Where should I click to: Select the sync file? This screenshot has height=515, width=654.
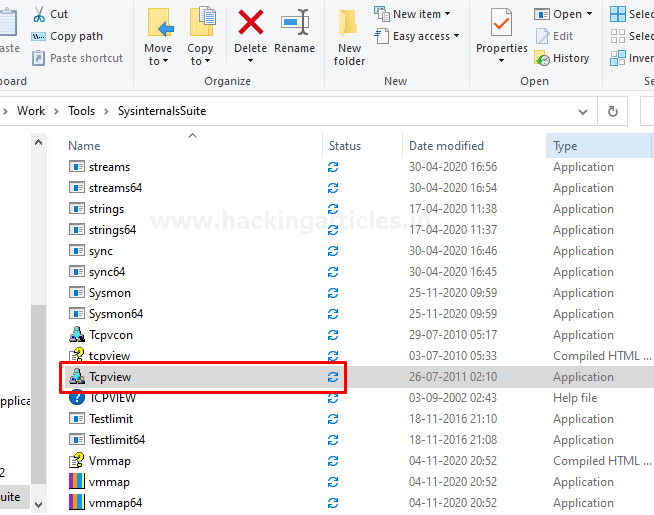[101, 251]
